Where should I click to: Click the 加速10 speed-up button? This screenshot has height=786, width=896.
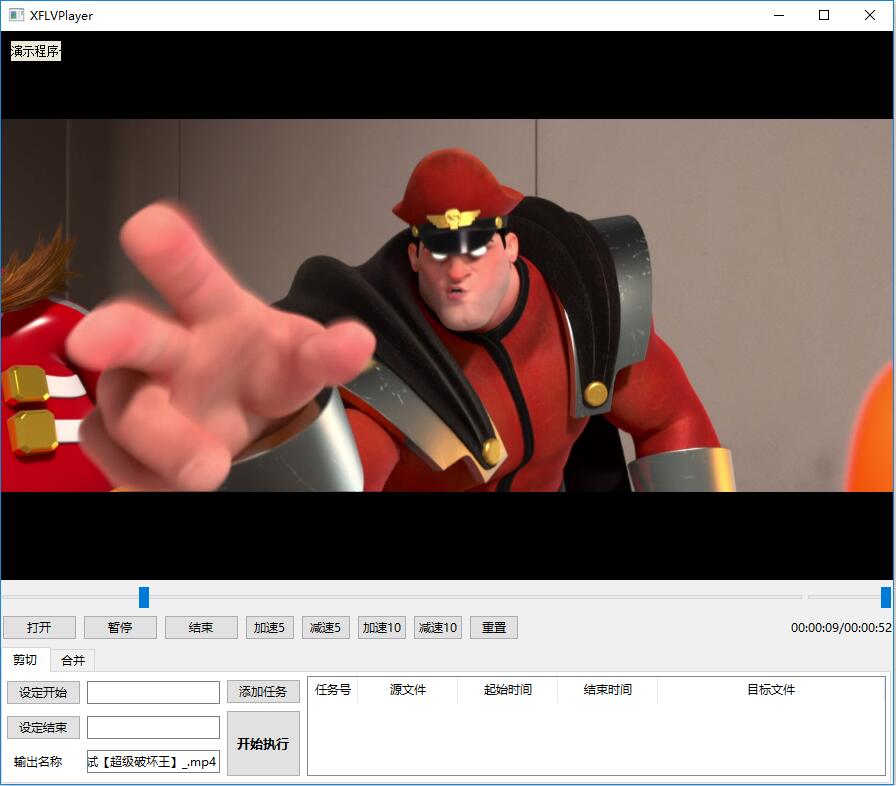(382, 628)
